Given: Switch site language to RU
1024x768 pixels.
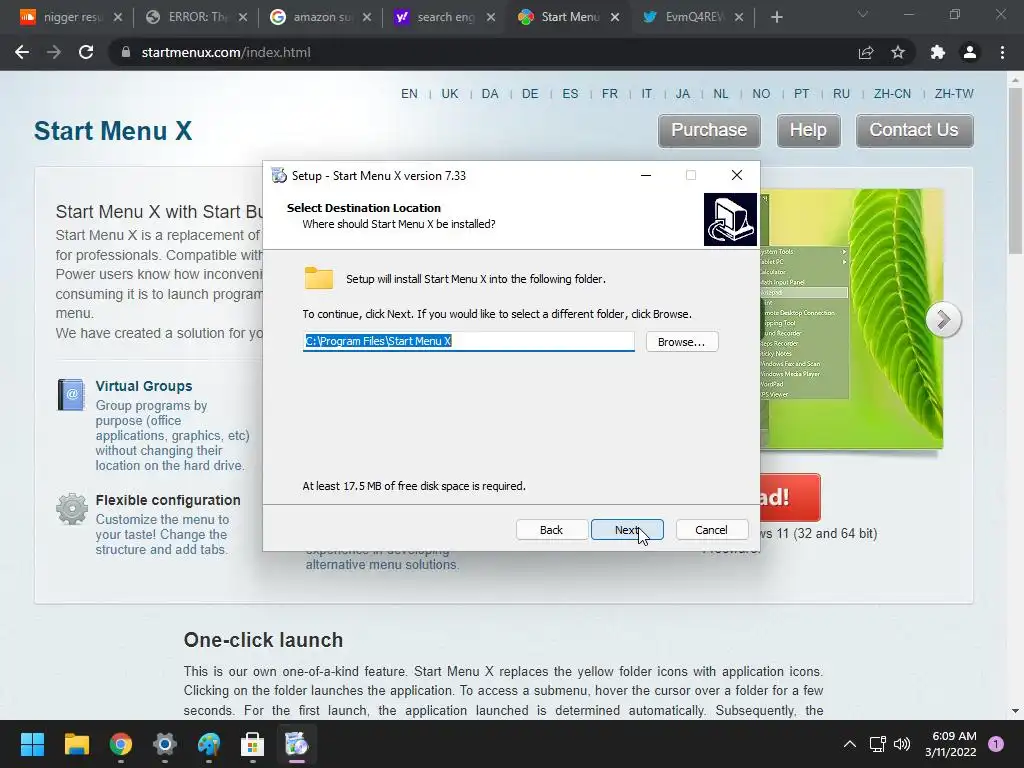Looking at the screenshot, I should pyautogui.click(x=841, y=93).
